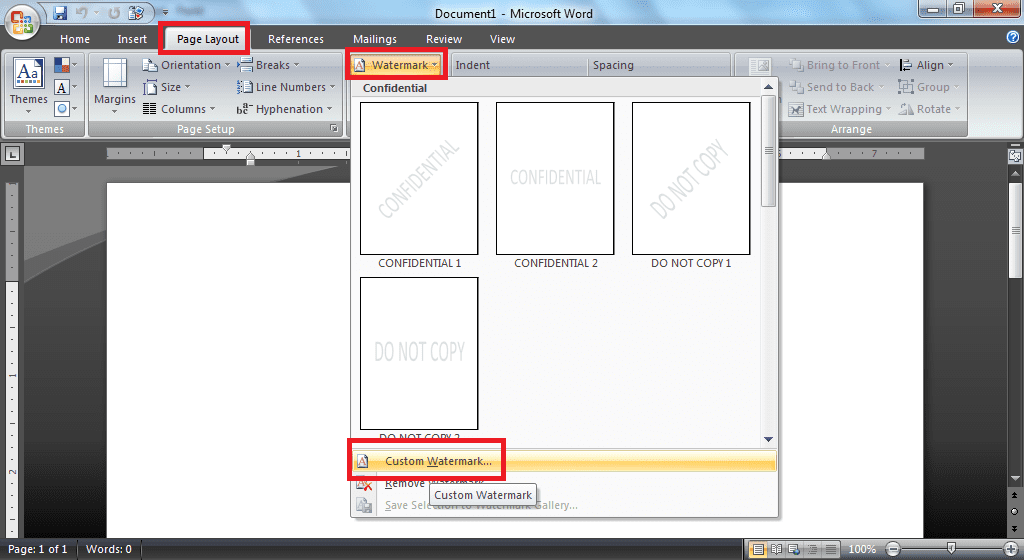Expand the Breaks dropdown
Image resolution: width=1024 pixels, height=560 pixels.
click(268, 65)
